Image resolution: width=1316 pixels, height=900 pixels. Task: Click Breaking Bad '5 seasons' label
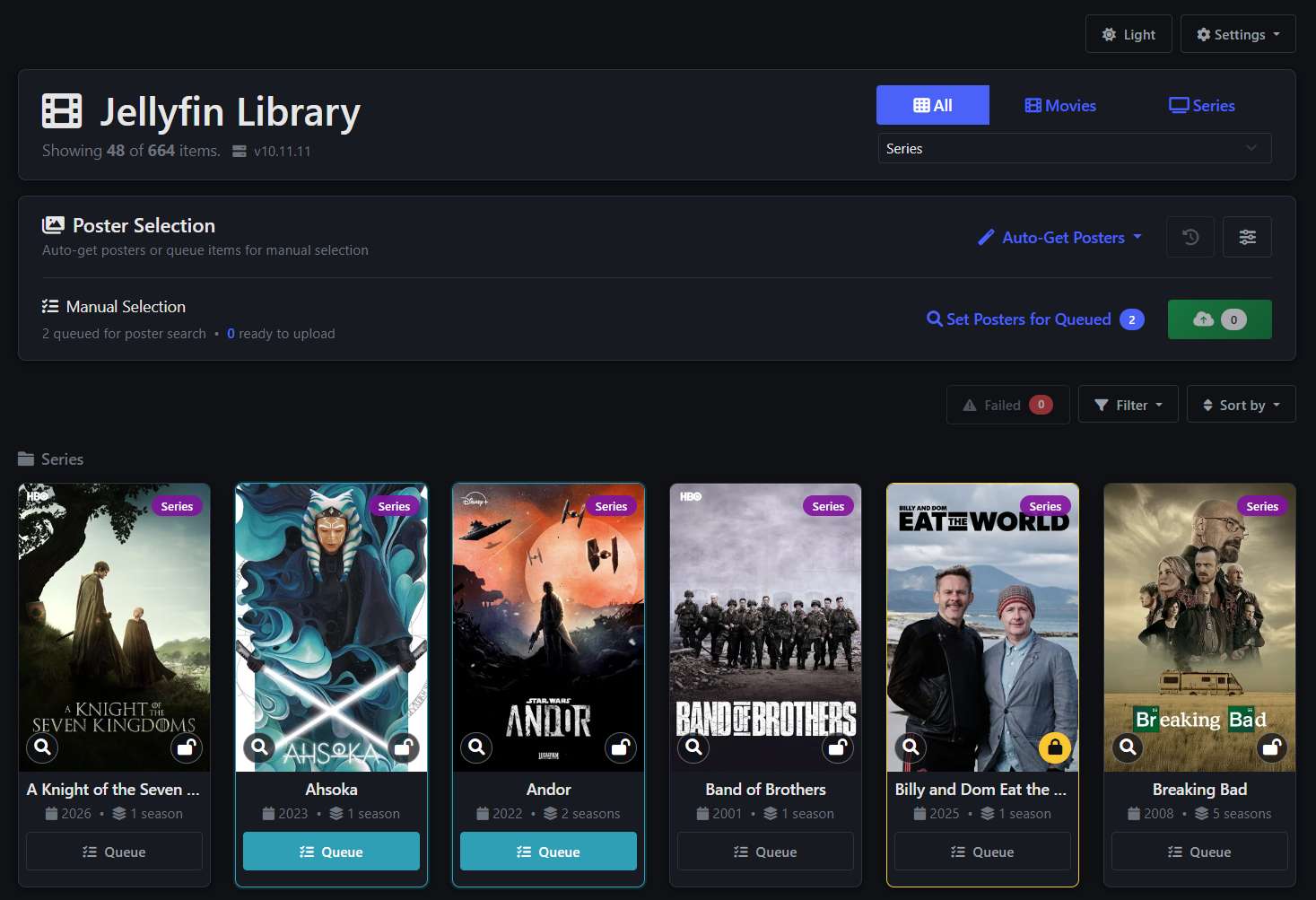coord(1233,814)
